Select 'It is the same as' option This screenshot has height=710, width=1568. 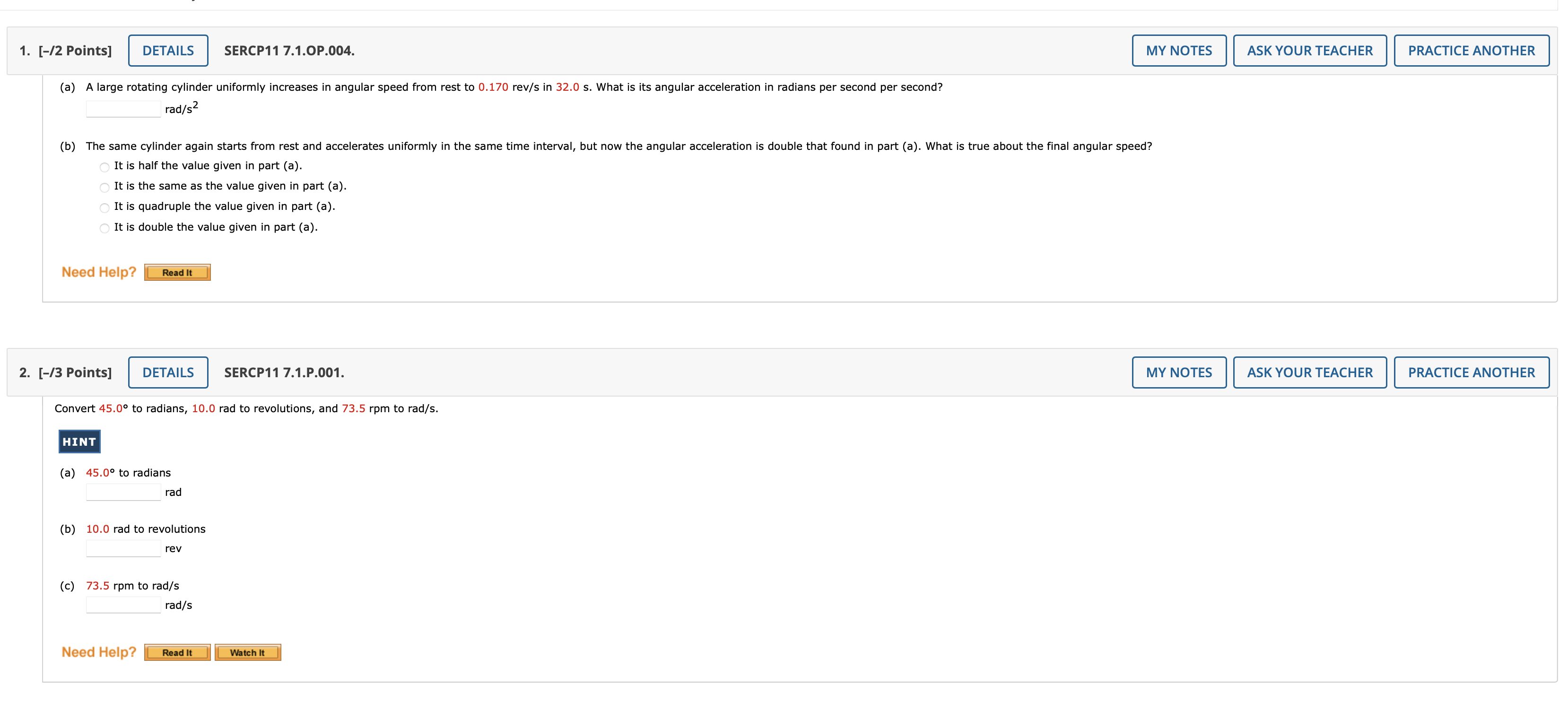(x=105, y=187)
